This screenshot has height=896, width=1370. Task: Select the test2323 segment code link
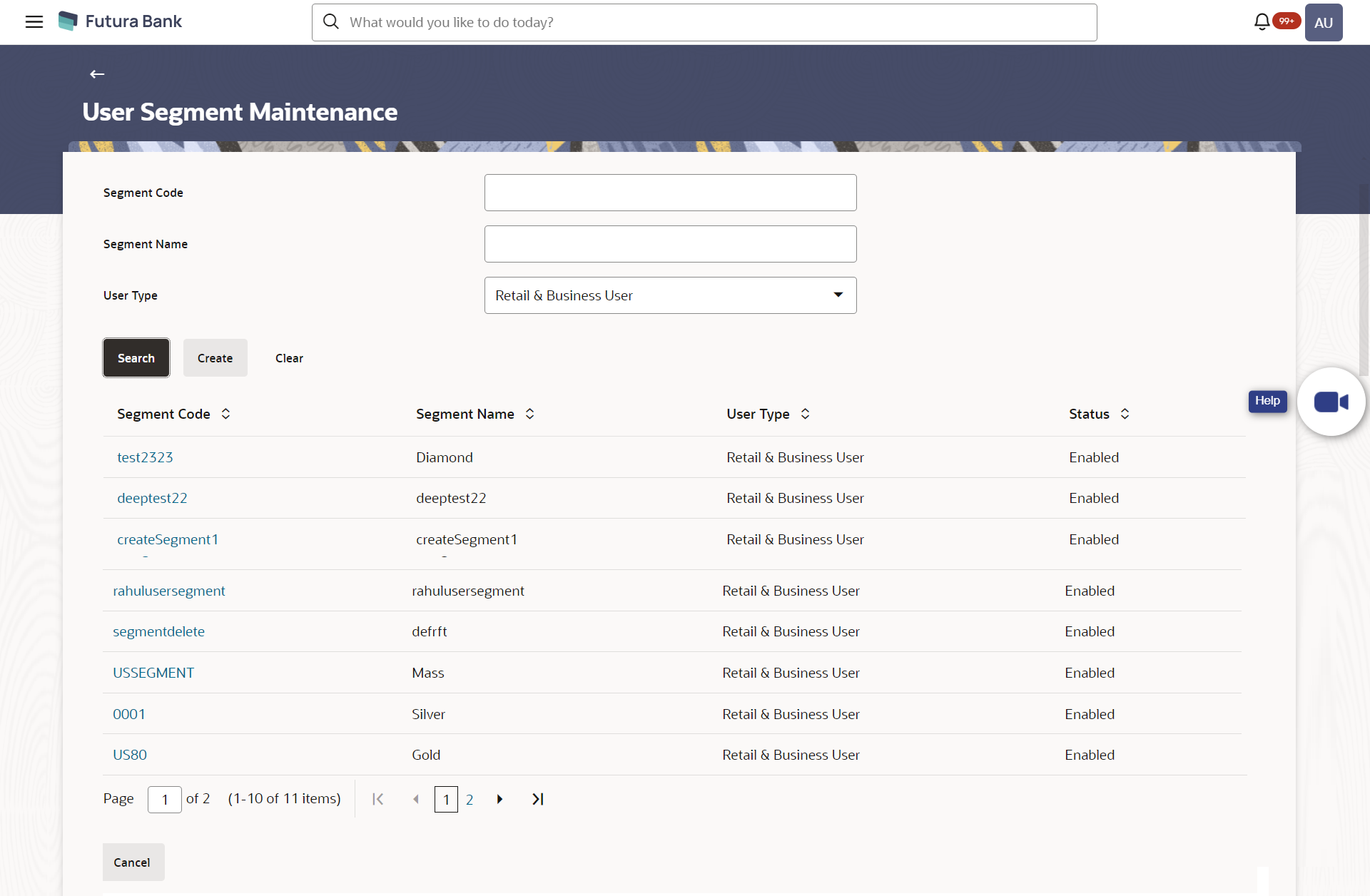point(144,457)
